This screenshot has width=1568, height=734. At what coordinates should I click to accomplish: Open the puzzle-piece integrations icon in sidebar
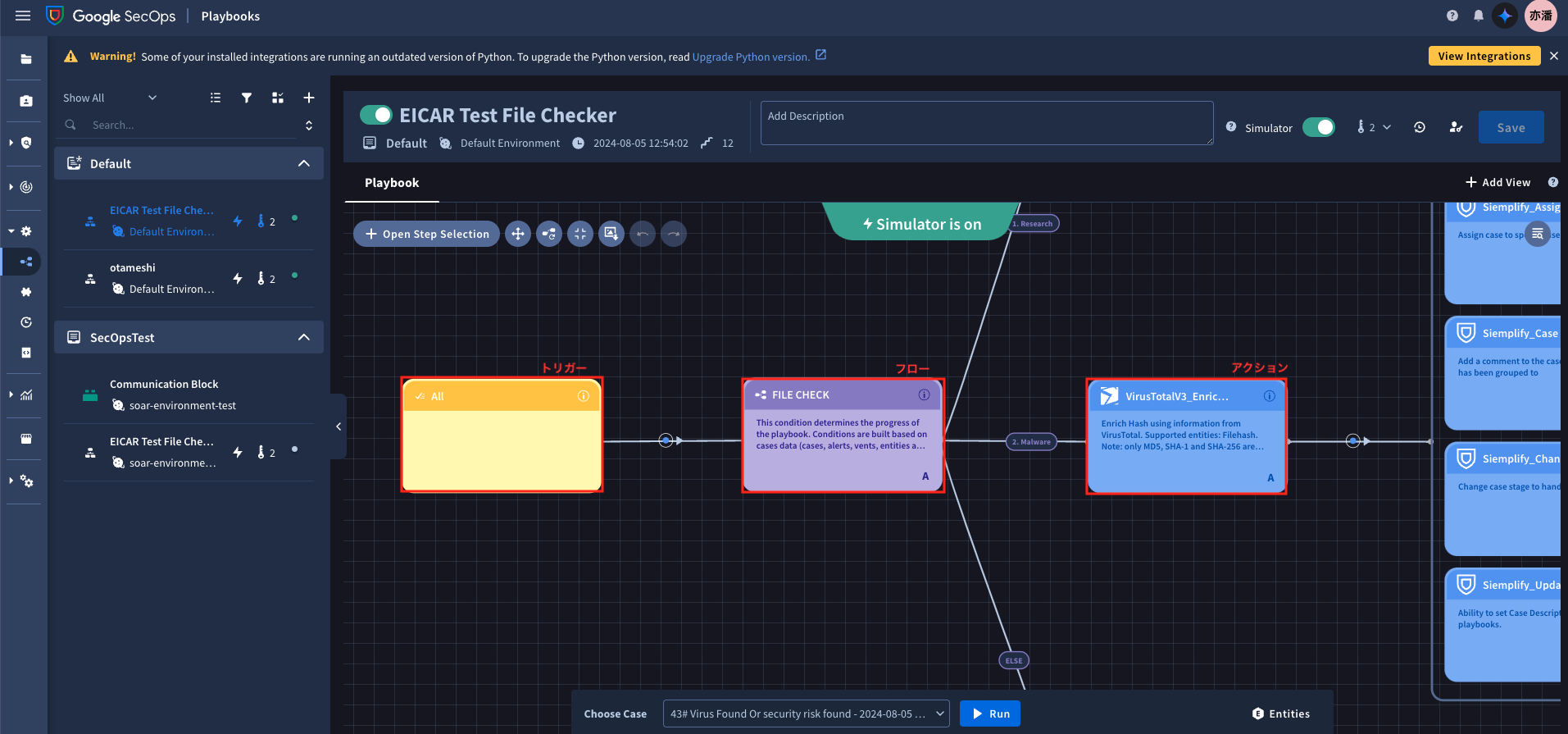click(x=26, y=292)
